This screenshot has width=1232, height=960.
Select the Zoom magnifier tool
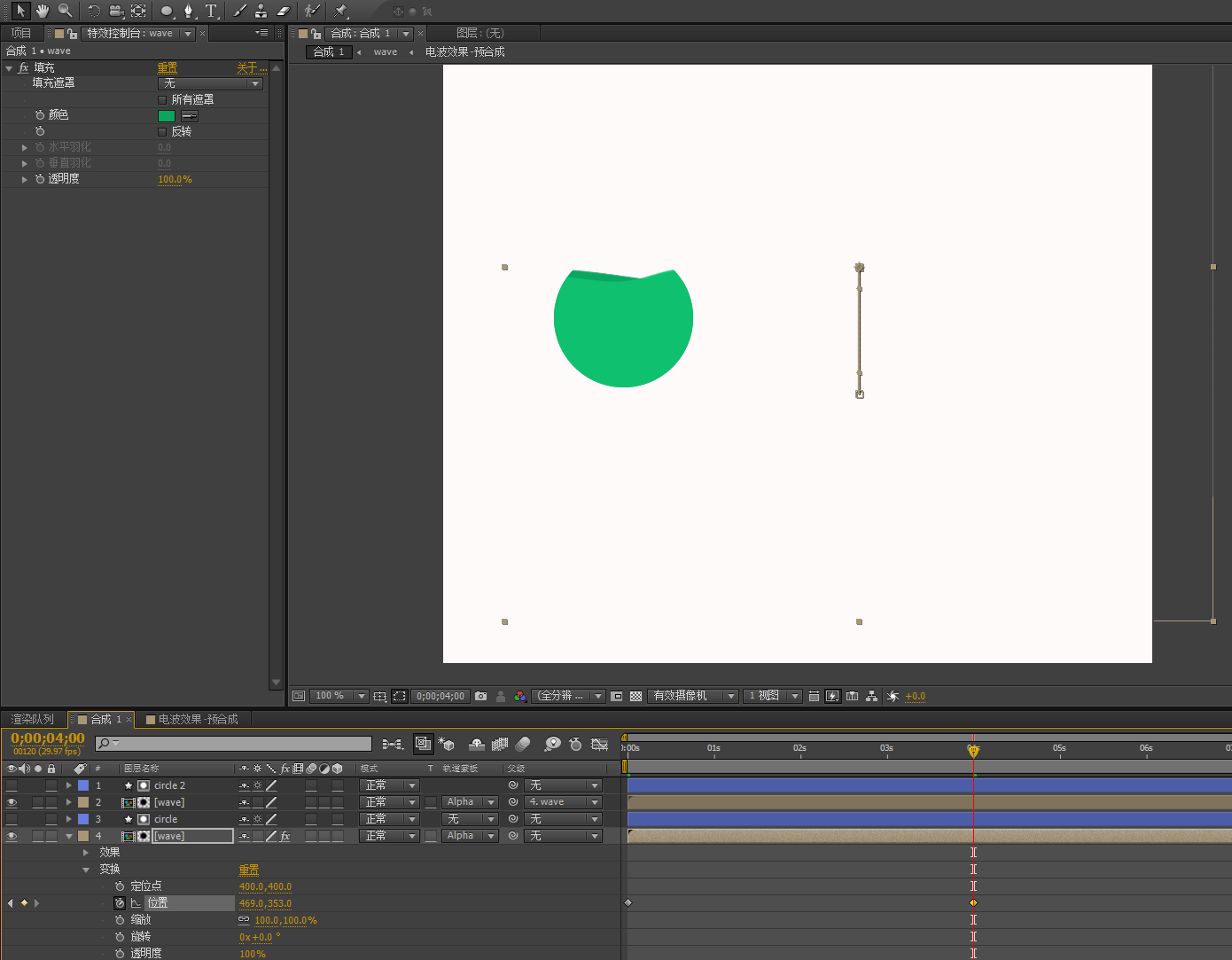65,11
